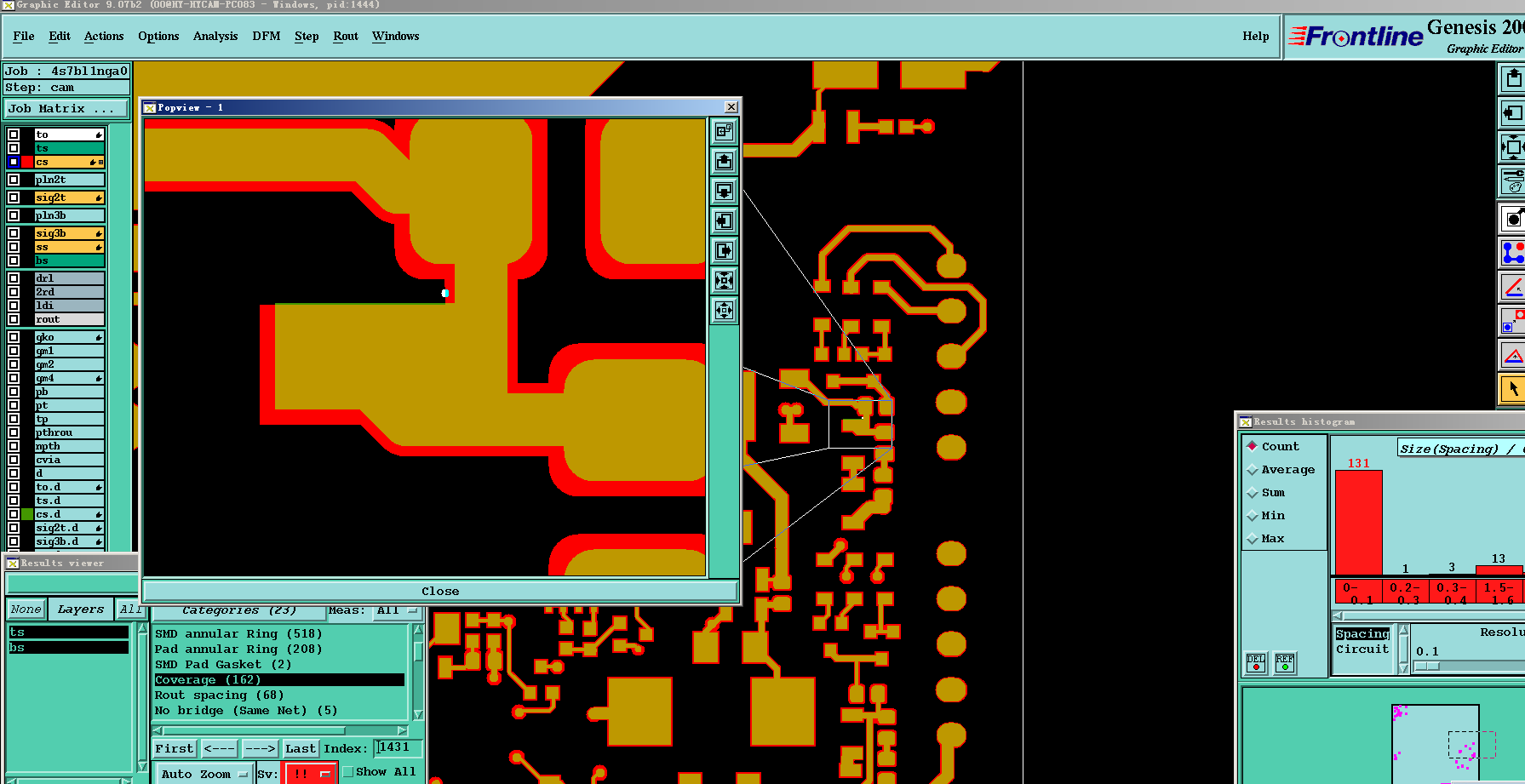Toggle the Show All checkbox
Image resolution: width=1525 pixels, height=784 pixels.
pos(347,772)
